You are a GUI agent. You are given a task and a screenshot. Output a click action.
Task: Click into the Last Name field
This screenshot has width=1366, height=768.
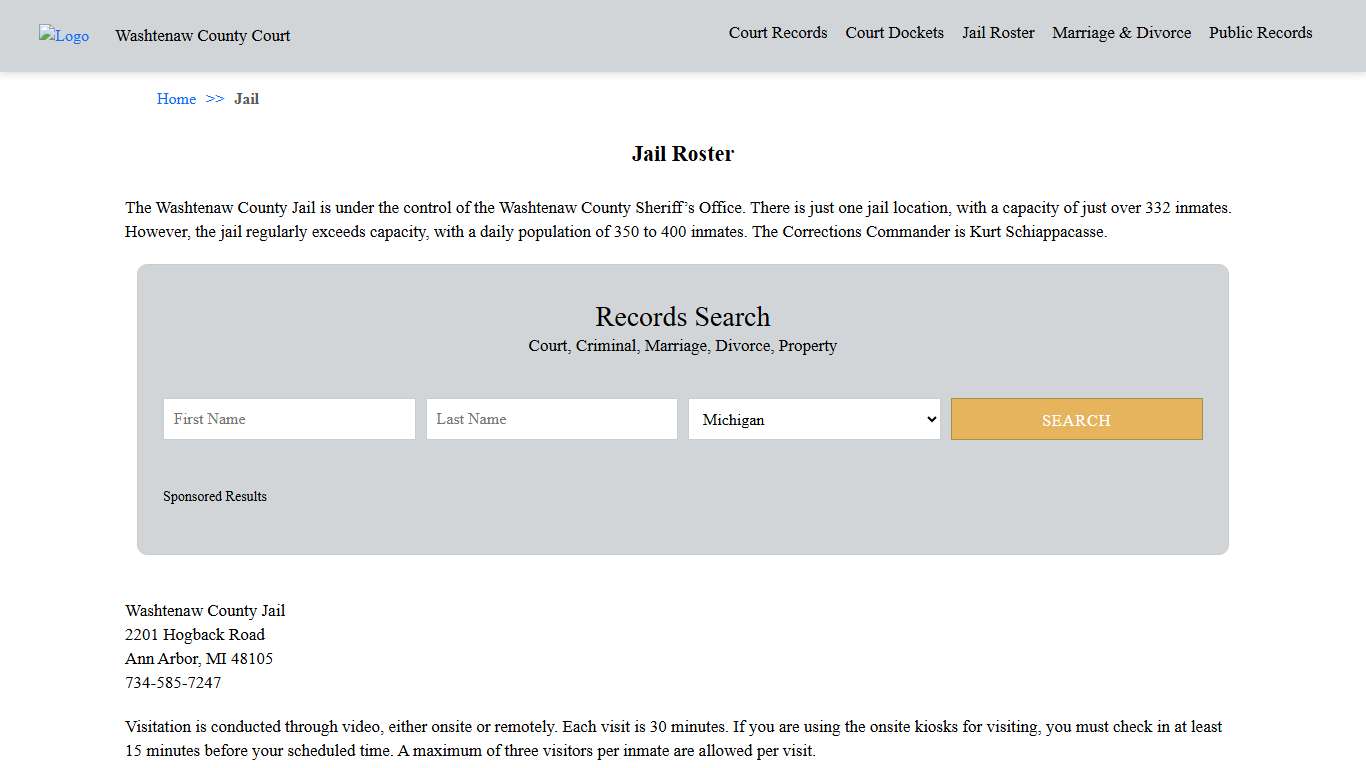[551, 419]
